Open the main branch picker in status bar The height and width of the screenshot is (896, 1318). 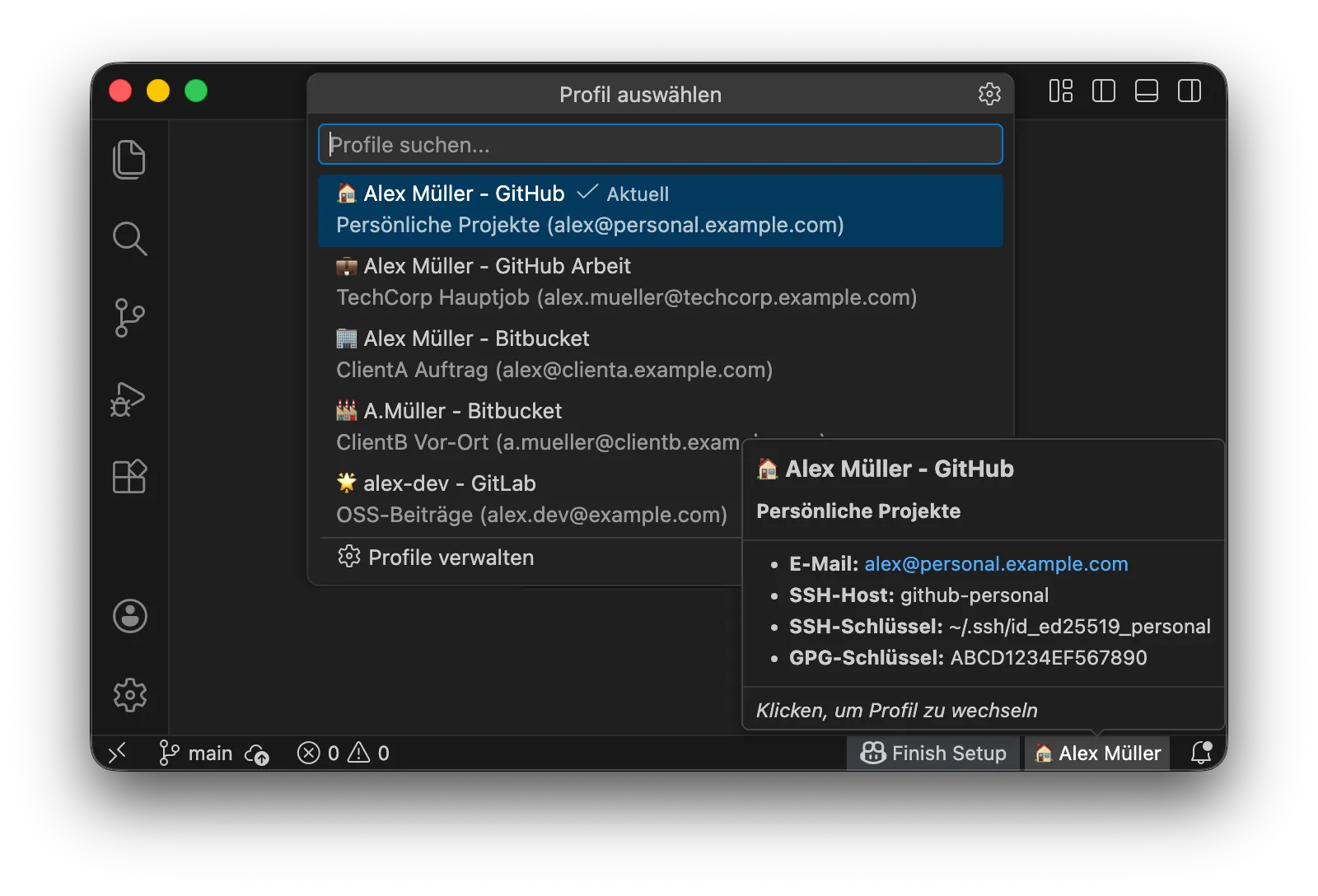click(x=196, y=753)
